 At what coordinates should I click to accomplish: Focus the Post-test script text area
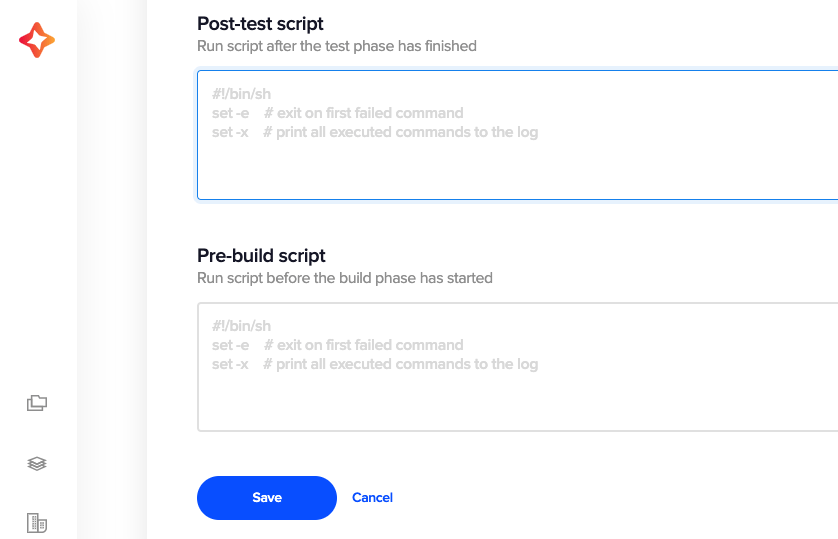(x=517, y=135)
